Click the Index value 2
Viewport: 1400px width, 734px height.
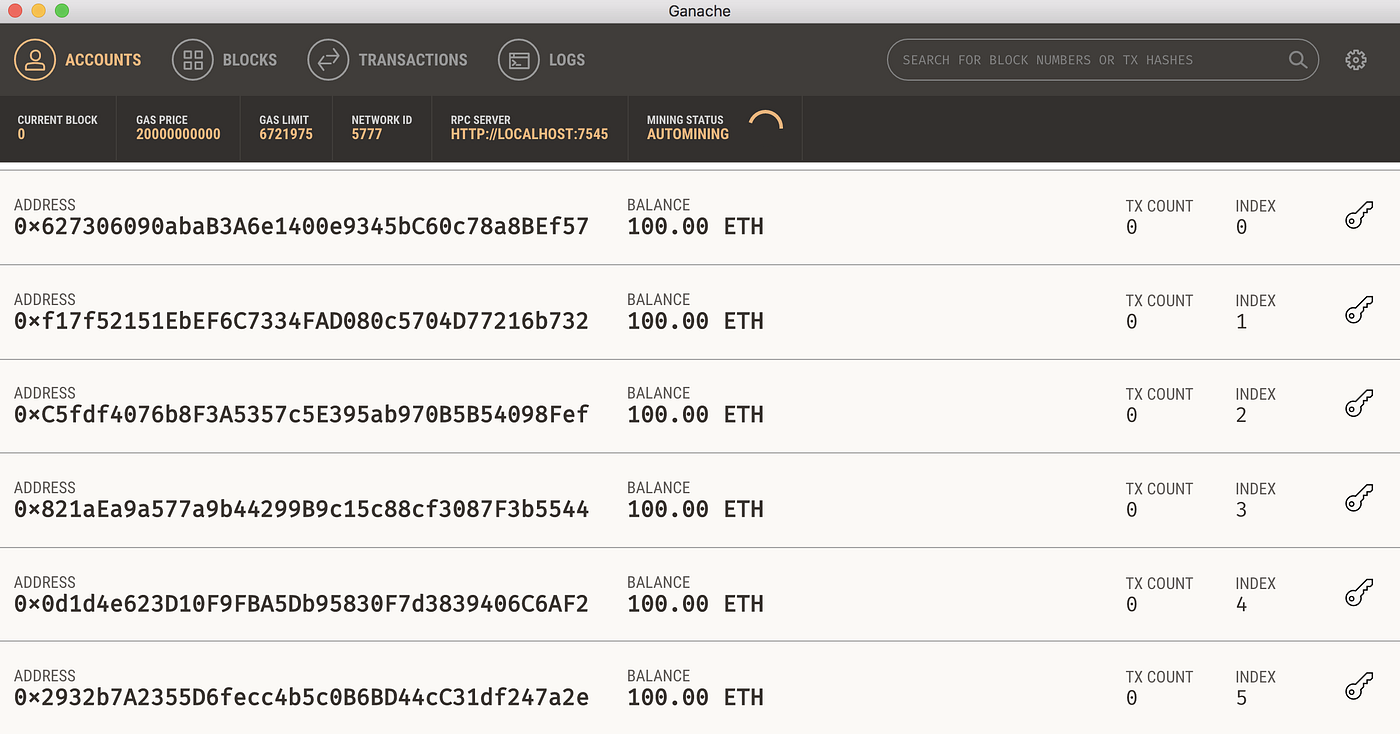pos(1241,415)
